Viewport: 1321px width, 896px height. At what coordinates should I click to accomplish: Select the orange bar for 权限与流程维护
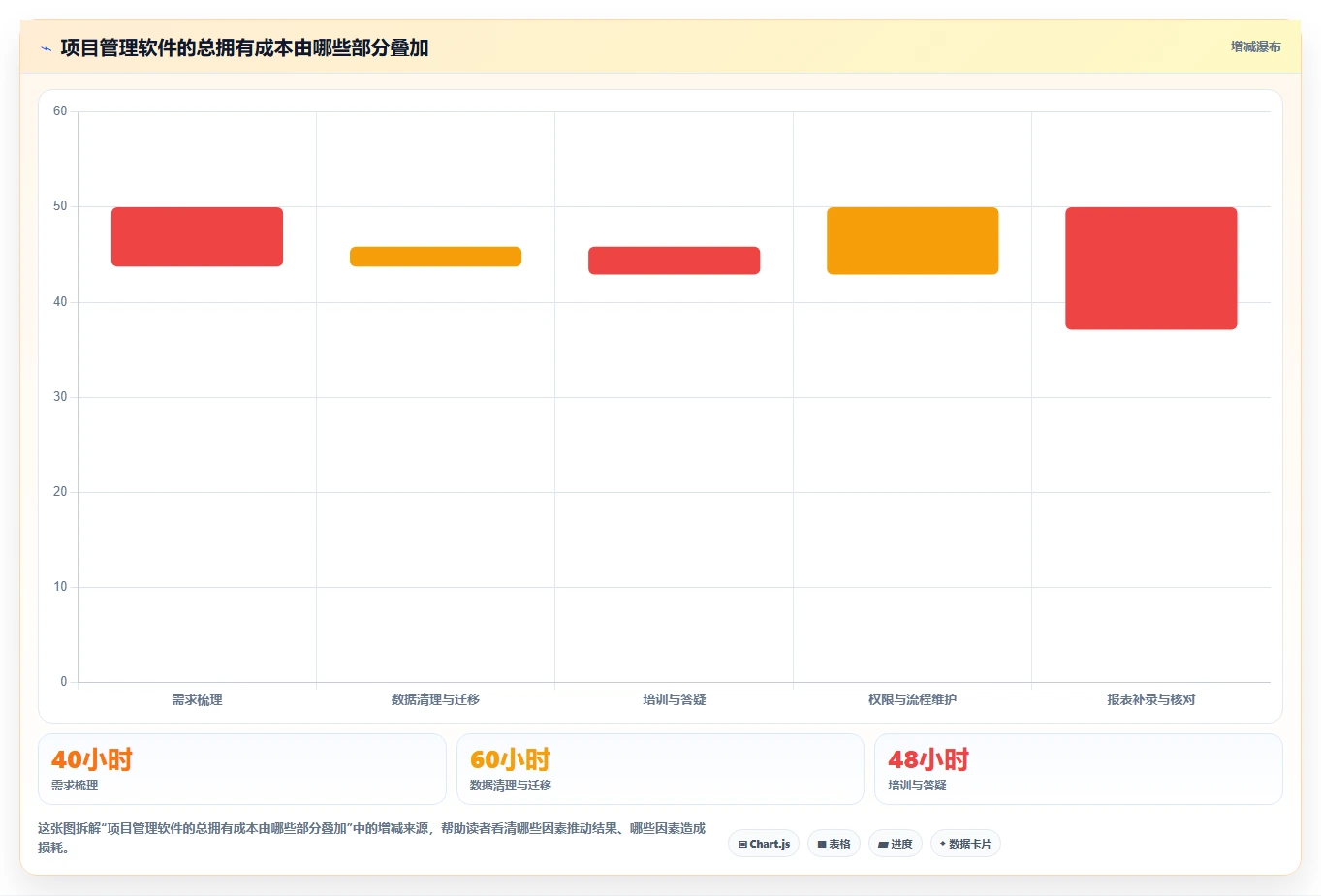point(912,240)
